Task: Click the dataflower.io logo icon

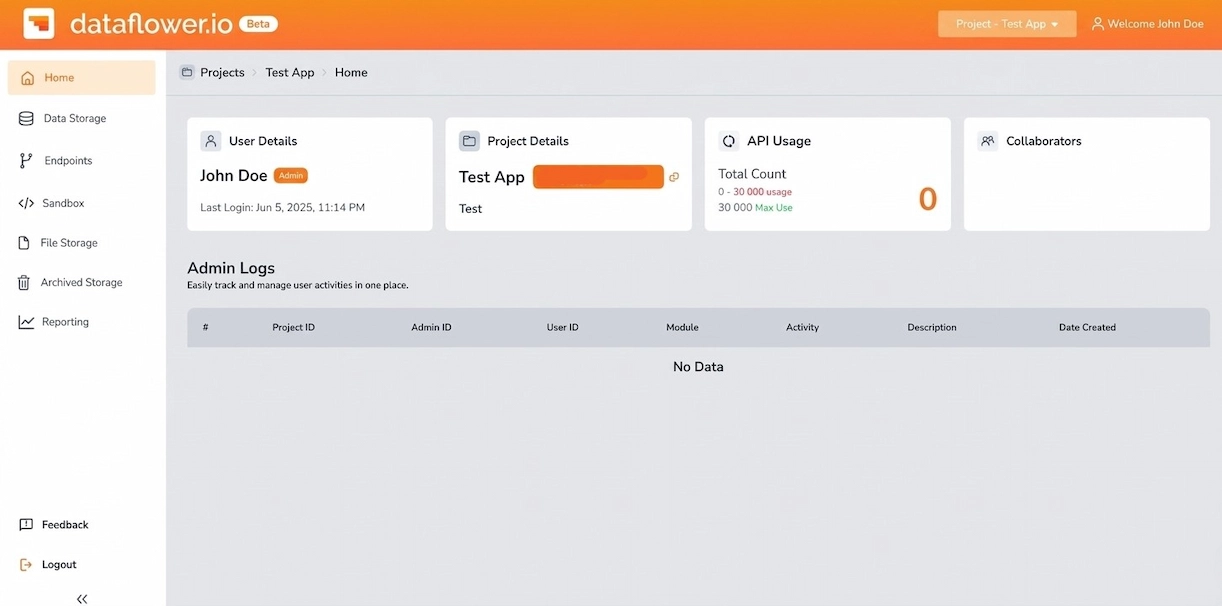Action: coord(39,23)
